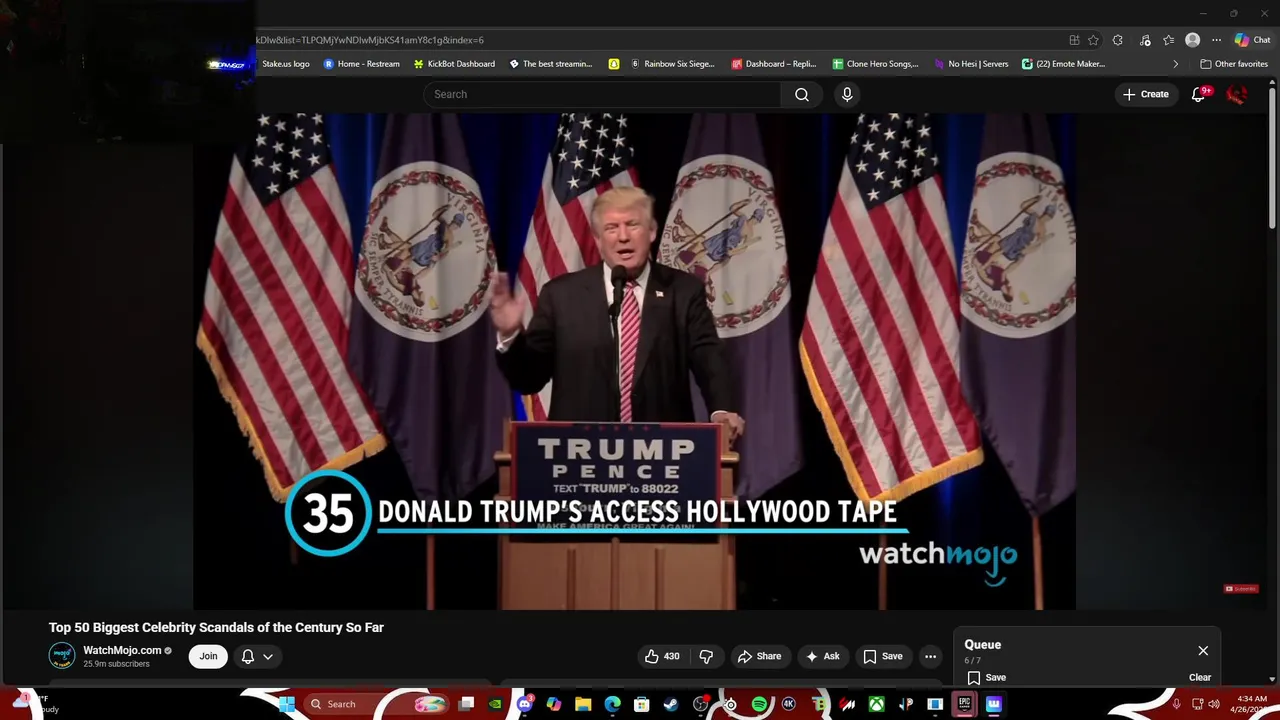Open volume control in the system tray
Viewport: 1280px width, 720px height.
[1214, 704]
